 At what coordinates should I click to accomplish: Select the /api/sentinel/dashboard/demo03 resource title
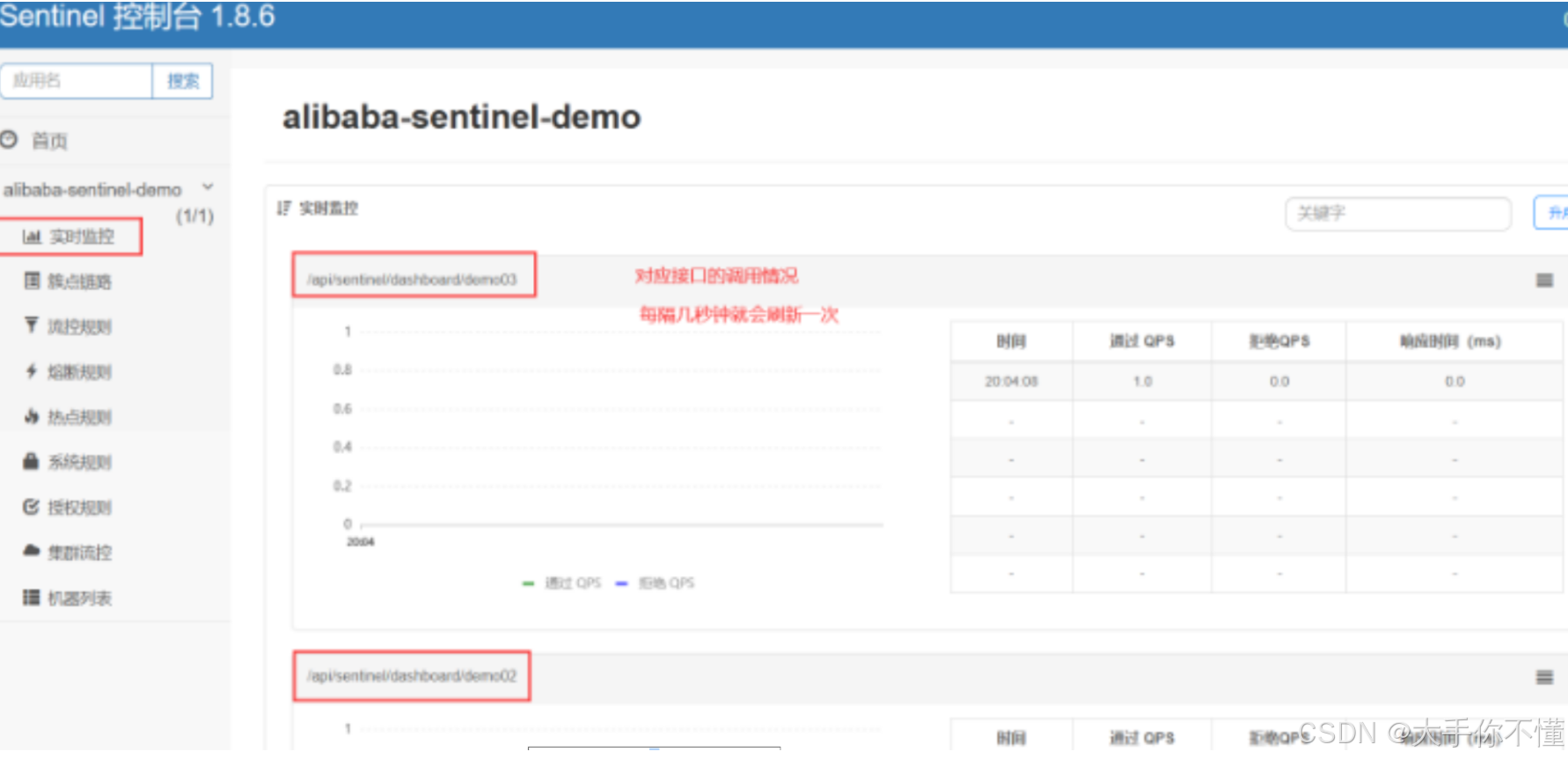pos(412,280)
